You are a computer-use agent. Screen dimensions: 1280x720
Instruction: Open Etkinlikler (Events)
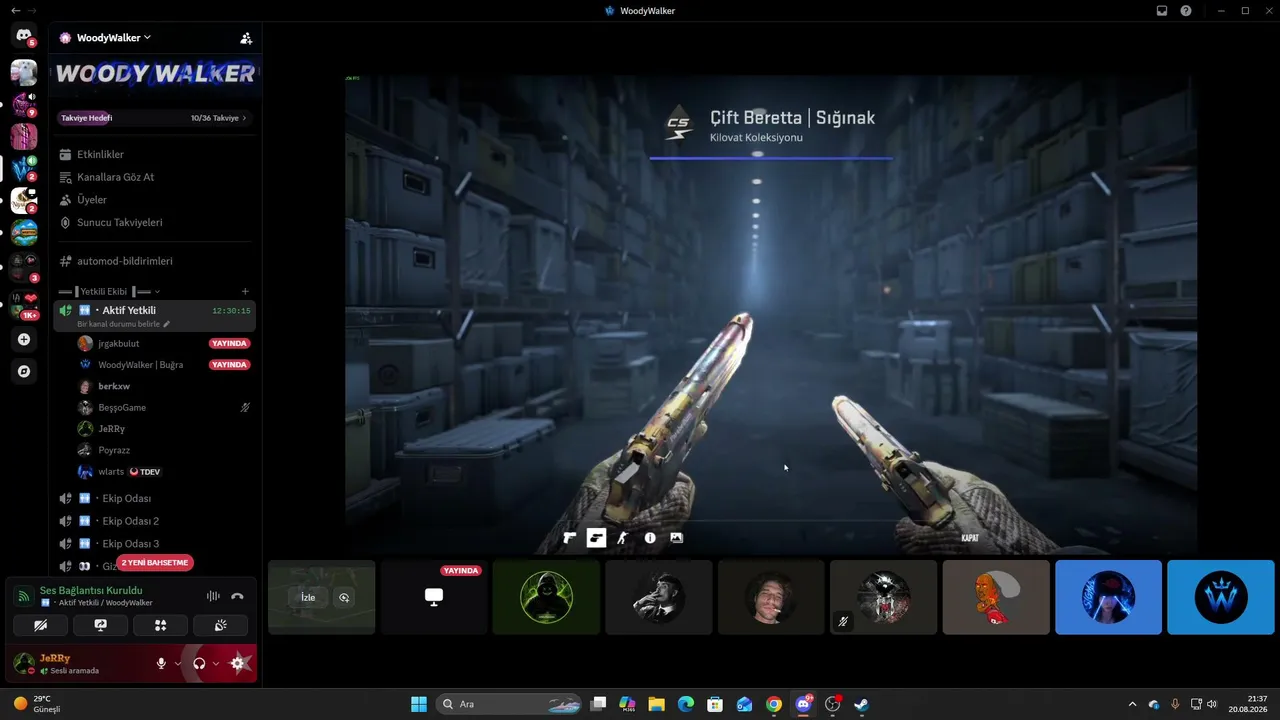155,154
